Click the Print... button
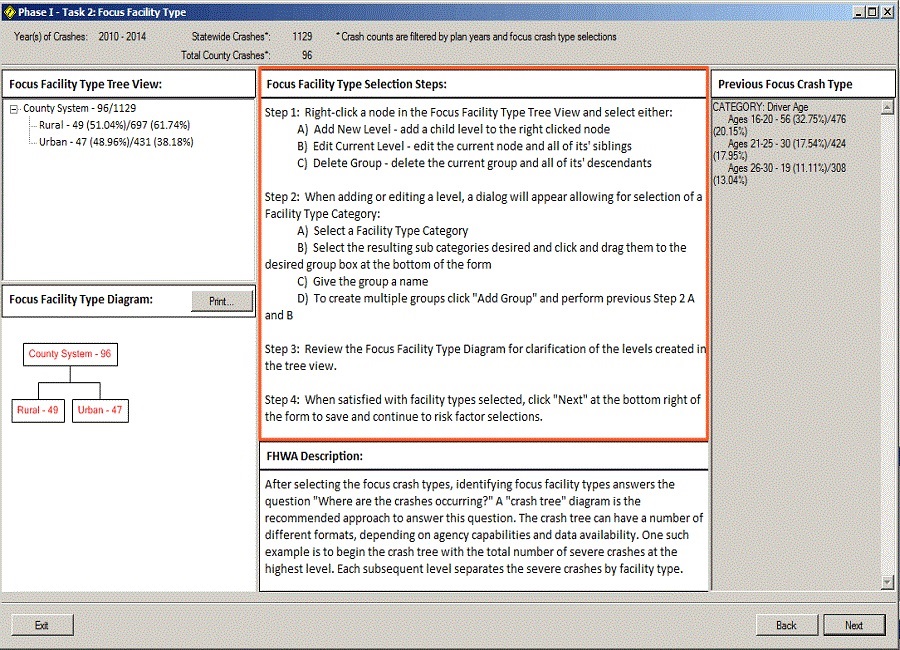This screenshot has height=650, width=900. pyautogui.click(x=222, y=301)
